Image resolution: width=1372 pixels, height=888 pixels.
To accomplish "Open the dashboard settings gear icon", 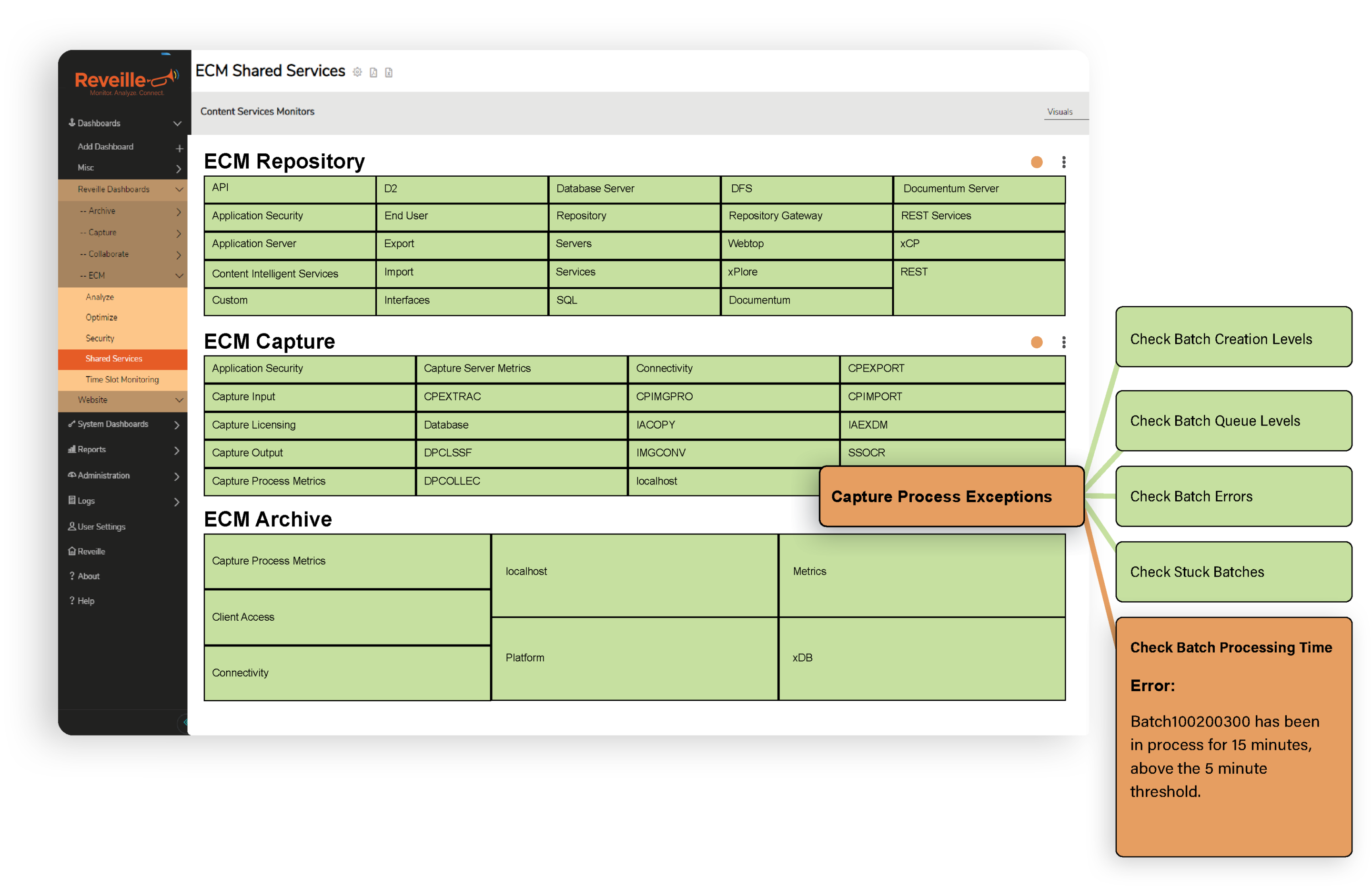I will [357, 72].
